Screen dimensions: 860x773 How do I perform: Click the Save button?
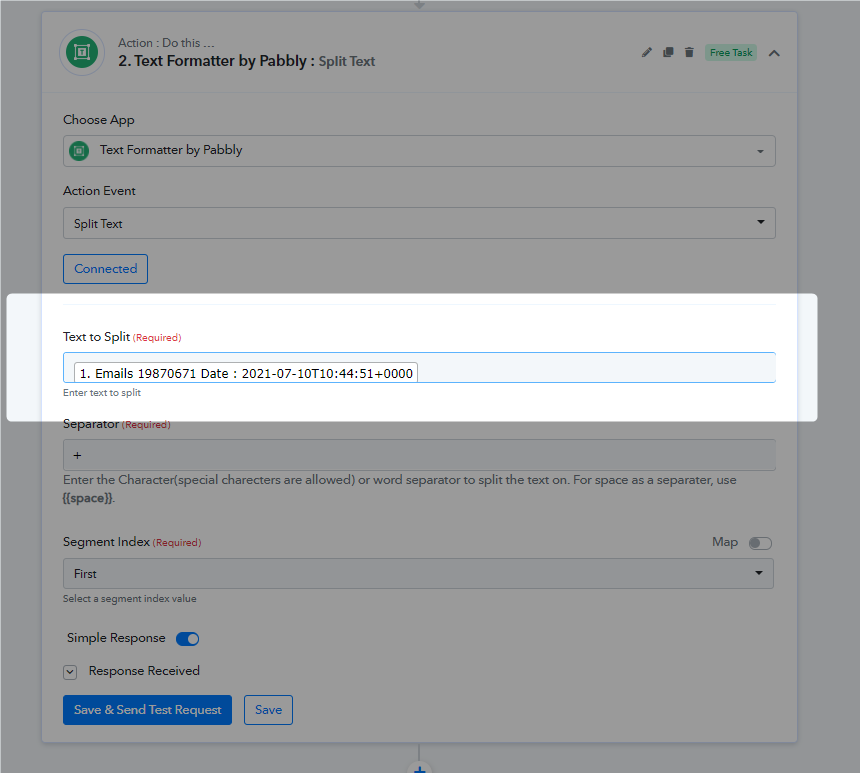click(268, 710)
